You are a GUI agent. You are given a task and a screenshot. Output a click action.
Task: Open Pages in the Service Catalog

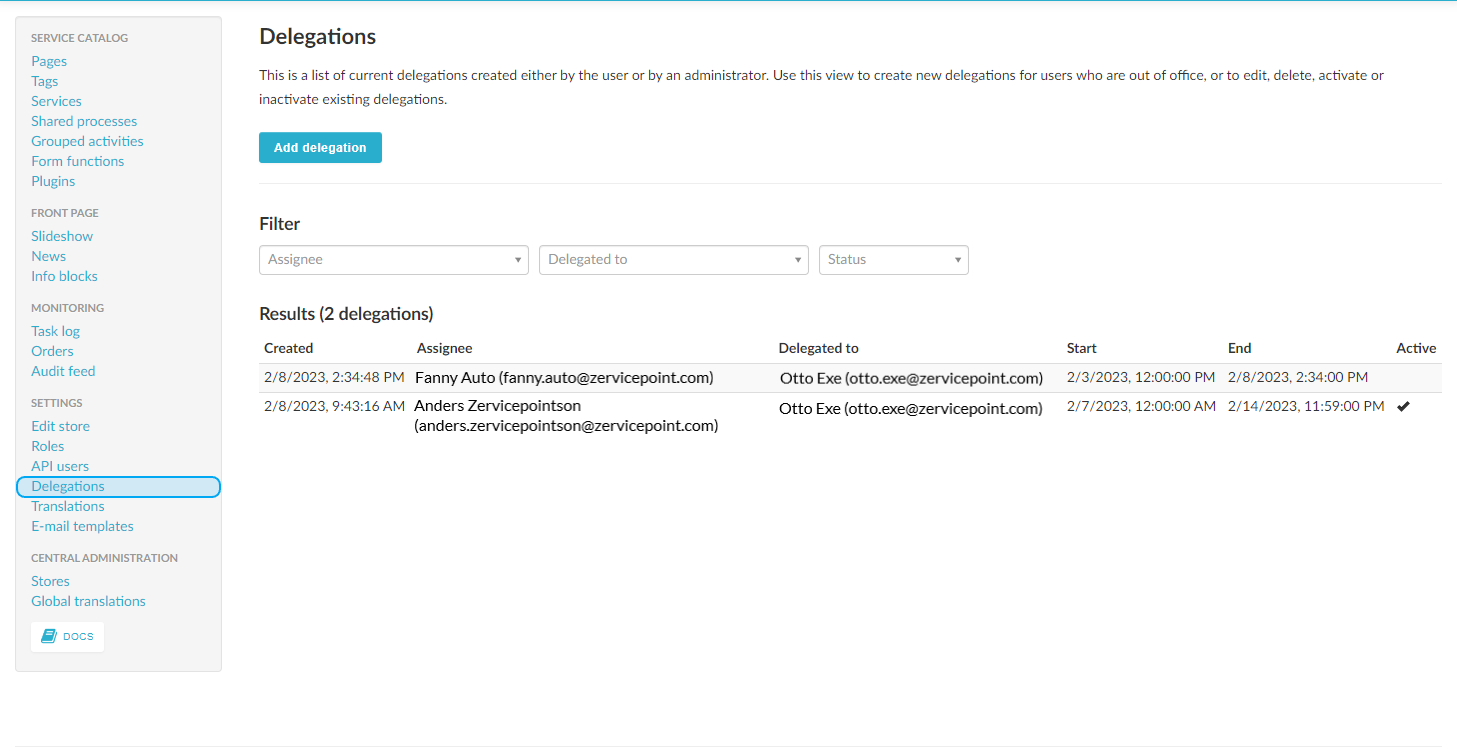[x=49, y=61]
